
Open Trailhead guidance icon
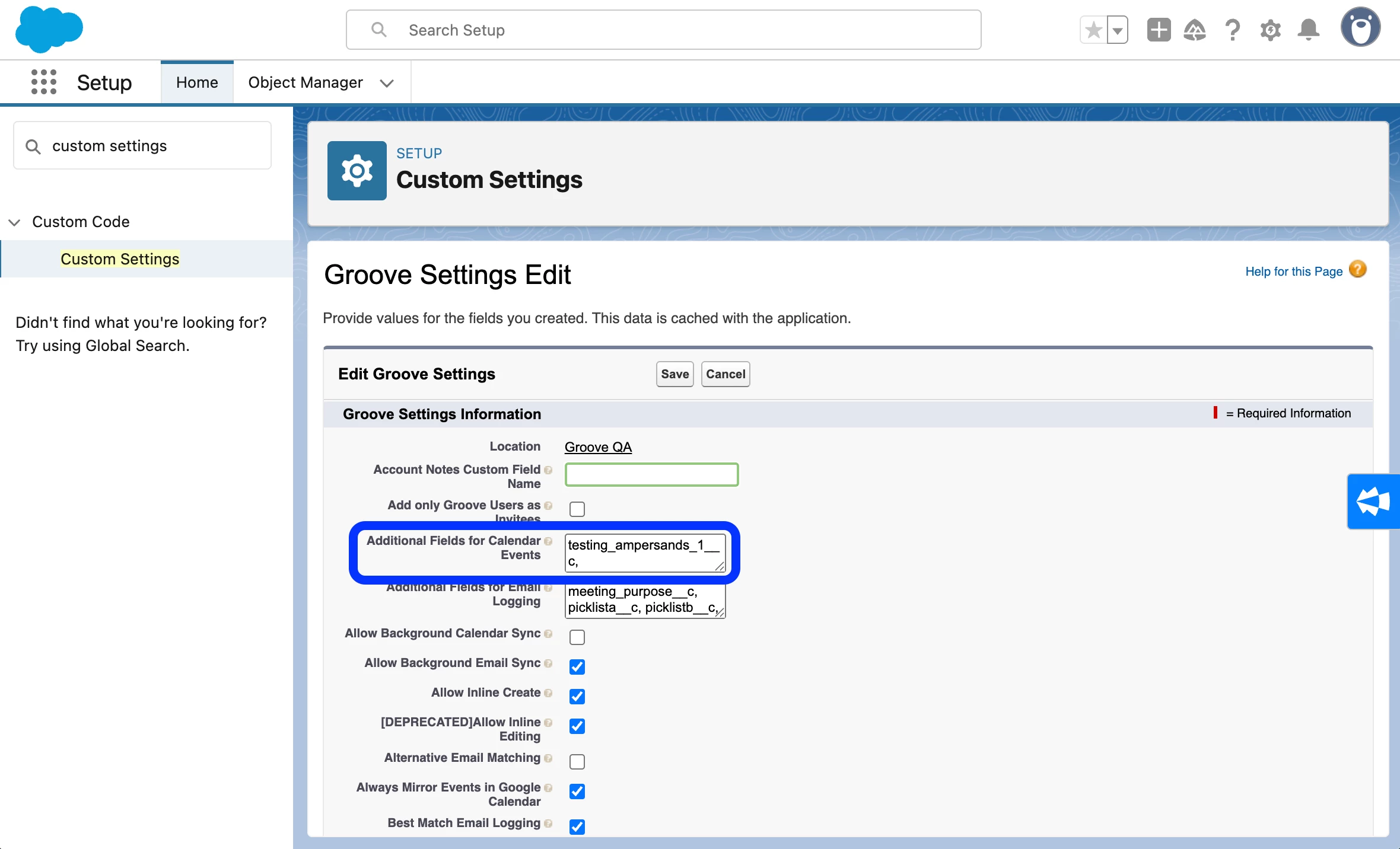(1195, 30)
